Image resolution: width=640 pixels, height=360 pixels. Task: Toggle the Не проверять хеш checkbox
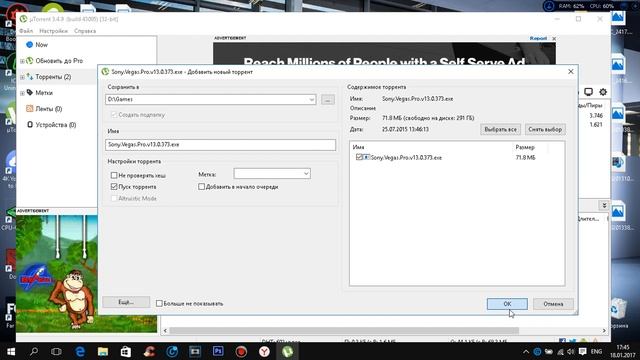click(114, 175)
